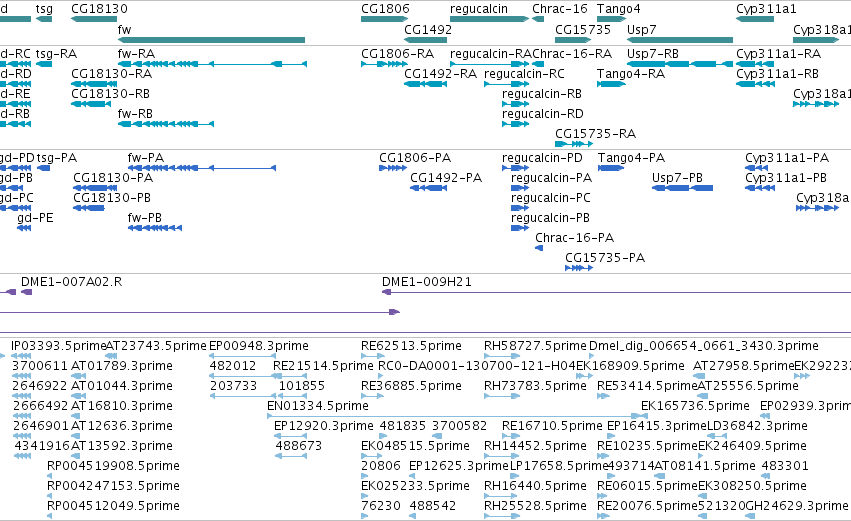The height and width of the screenshot is (521, 851).
Task: Open the CG1492 gene label
Action: coord(428,30)
